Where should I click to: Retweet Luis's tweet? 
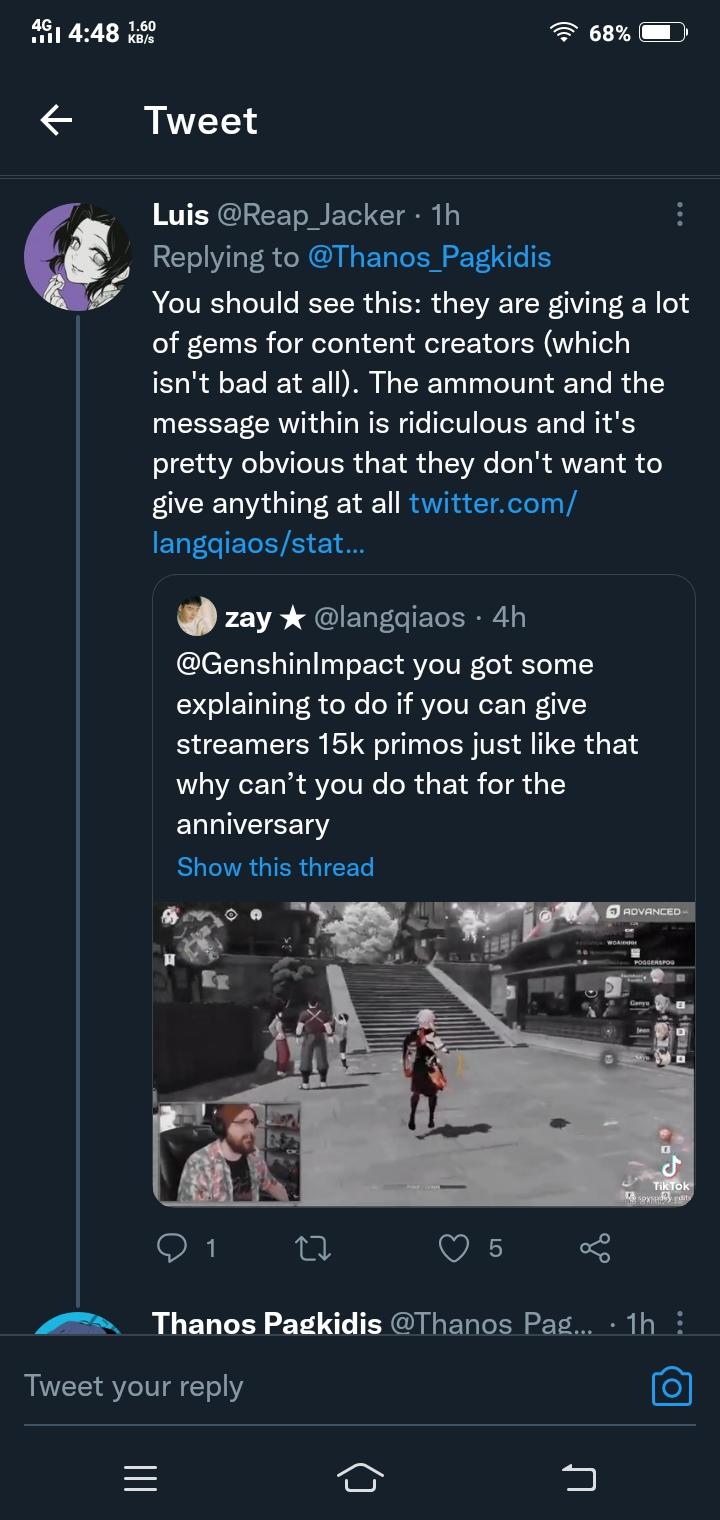tap(314, 1247)
